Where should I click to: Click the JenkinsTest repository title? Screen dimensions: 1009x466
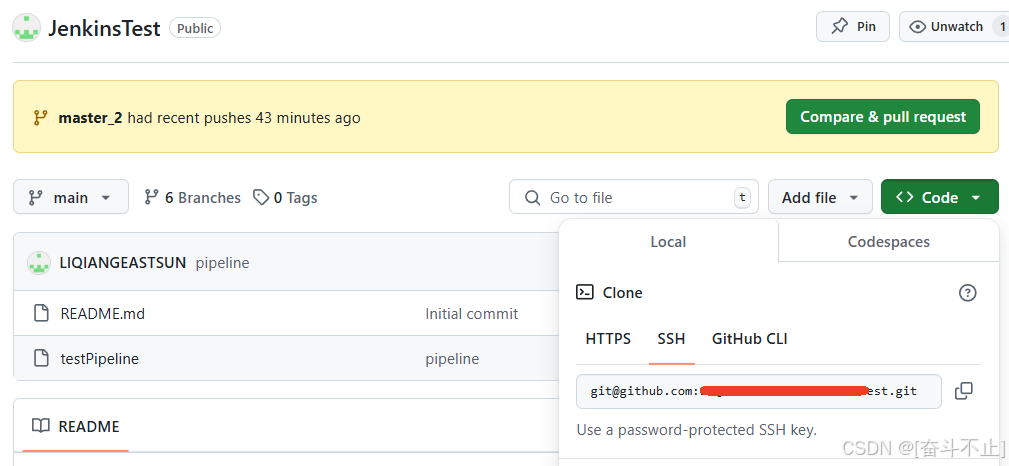click(x=104, y=28)
